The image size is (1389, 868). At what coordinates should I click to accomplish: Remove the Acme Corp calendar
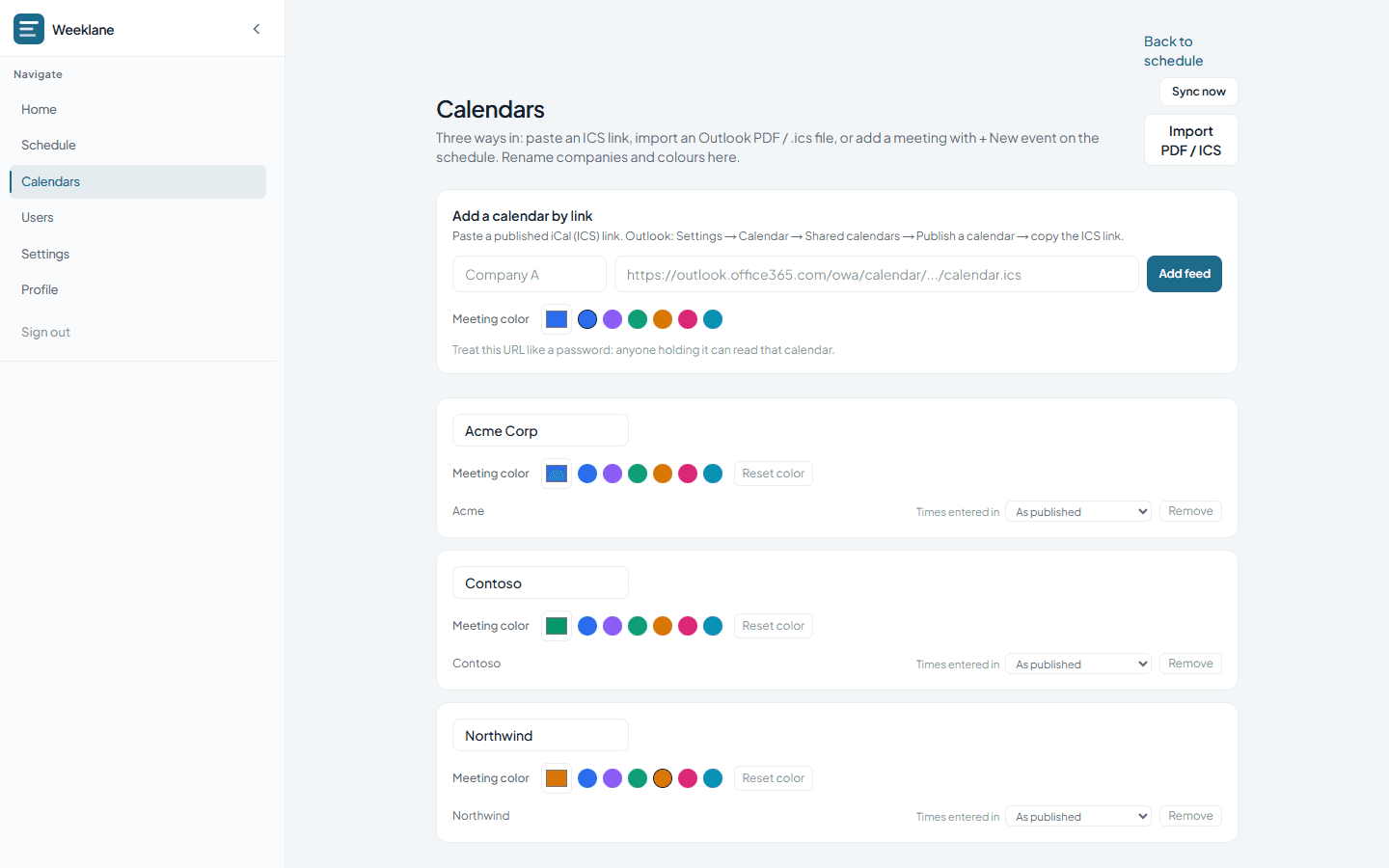coord(1190,511)
